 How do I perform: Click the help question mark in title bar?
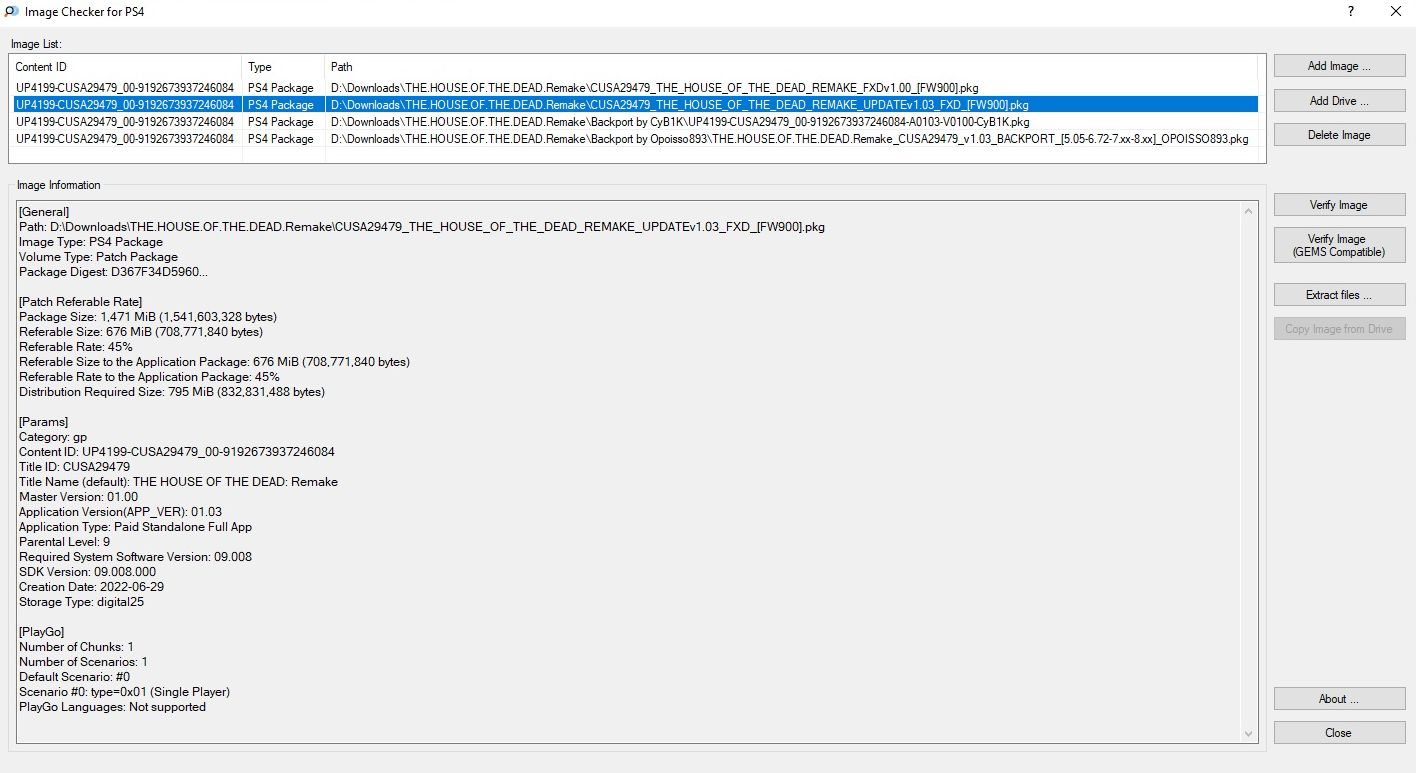click(x=1351, y=12)
